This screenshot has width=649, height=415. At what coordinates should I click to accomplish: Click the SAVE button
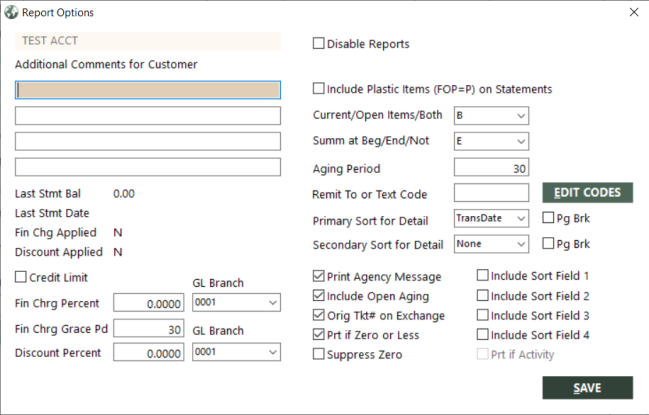coord(587,388)
